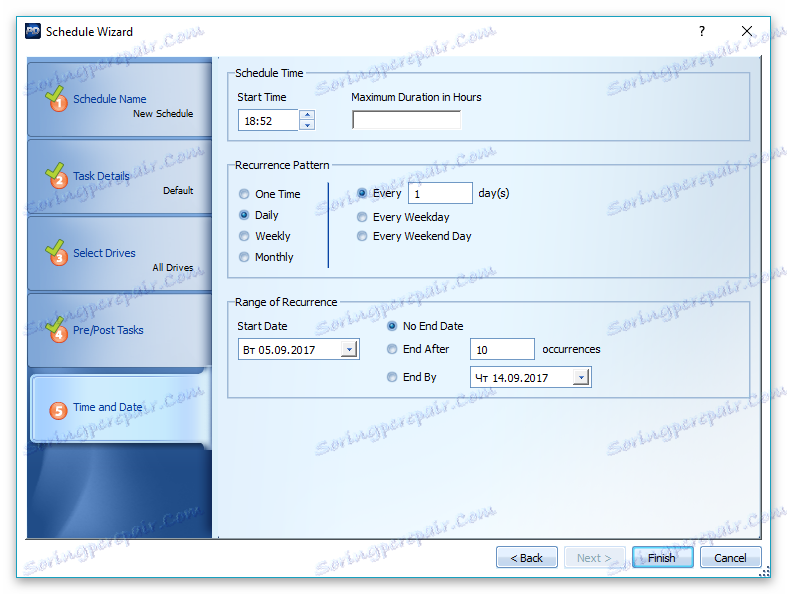The image size is (787, 594).
Task: Open the Time and Date step
Action: click(x=119, y=408)
